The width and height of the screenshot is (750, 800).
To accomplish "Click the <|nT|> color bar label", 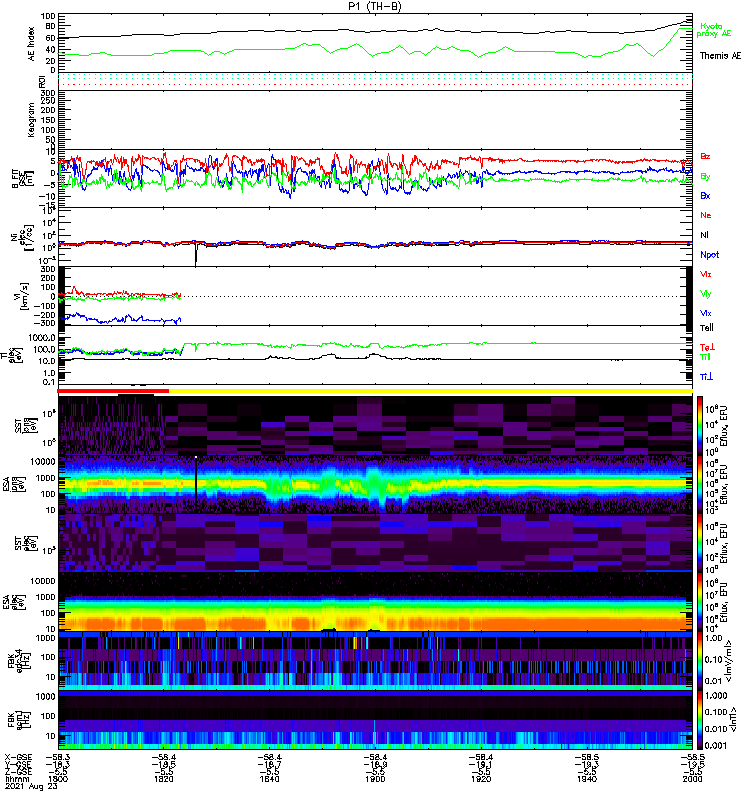I will [733, 720].
